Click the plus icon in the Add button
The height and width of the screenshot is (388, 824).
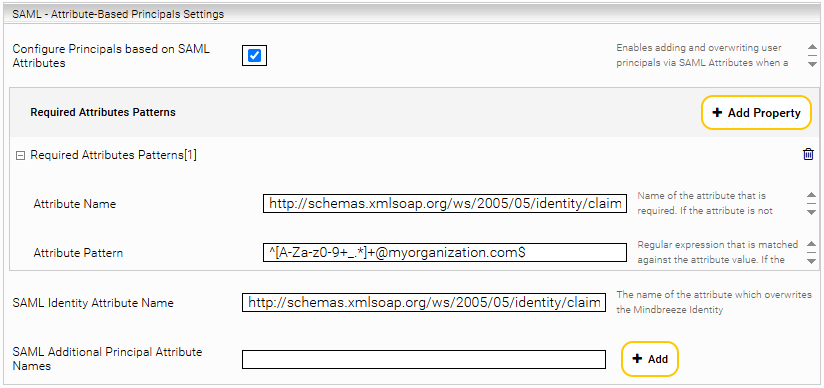click(x=637, y=359)
